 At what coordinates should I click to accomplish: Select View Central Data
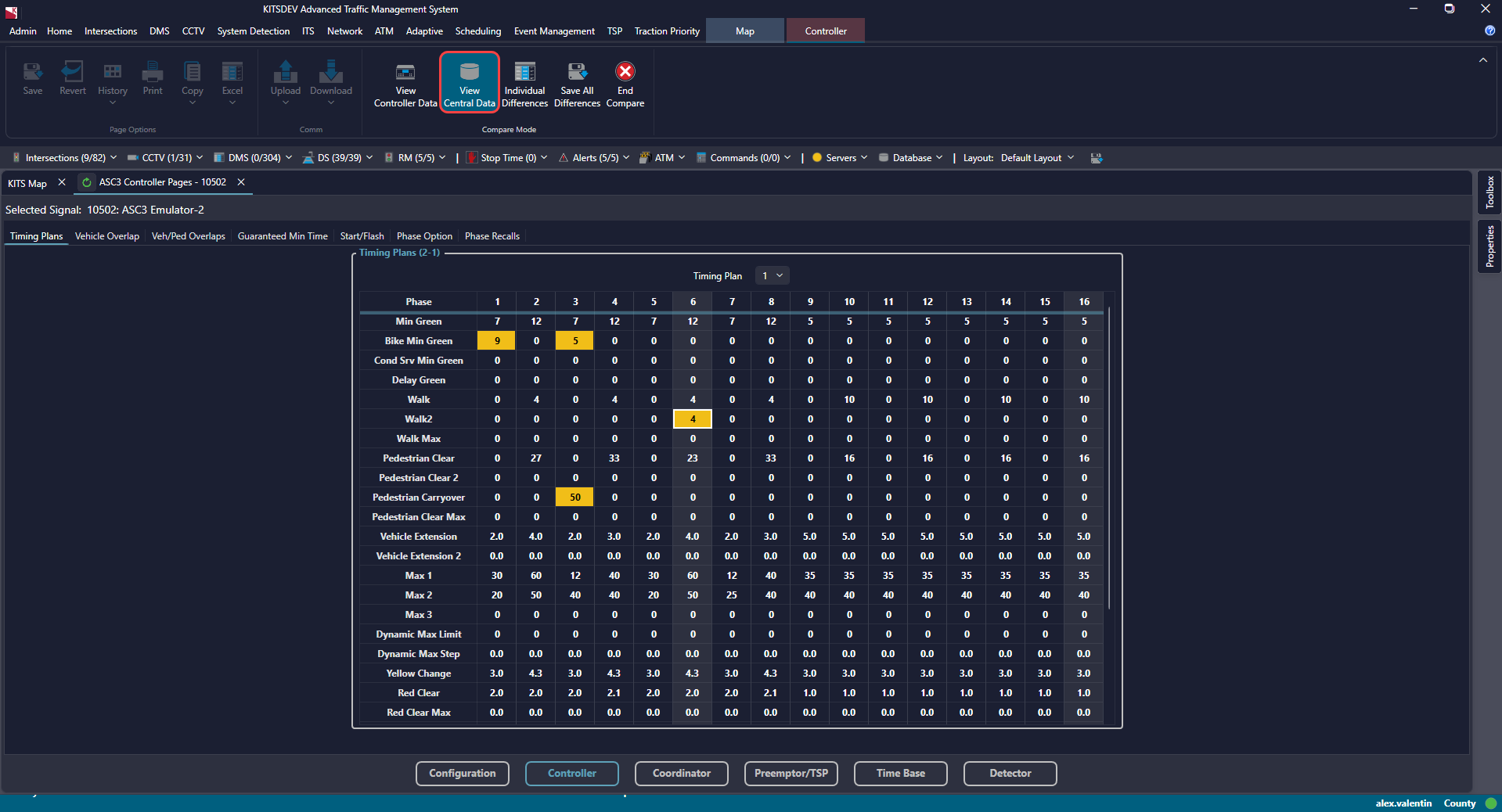(x=470, y=83)
